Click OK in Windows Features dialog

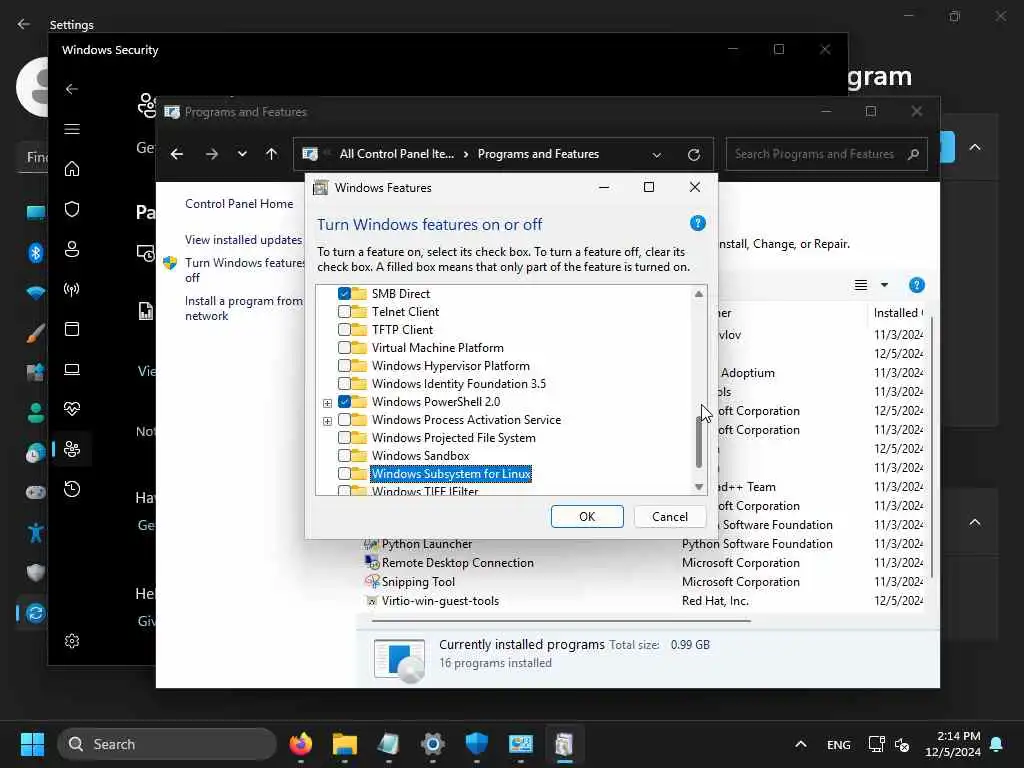(x=587, y=517)
